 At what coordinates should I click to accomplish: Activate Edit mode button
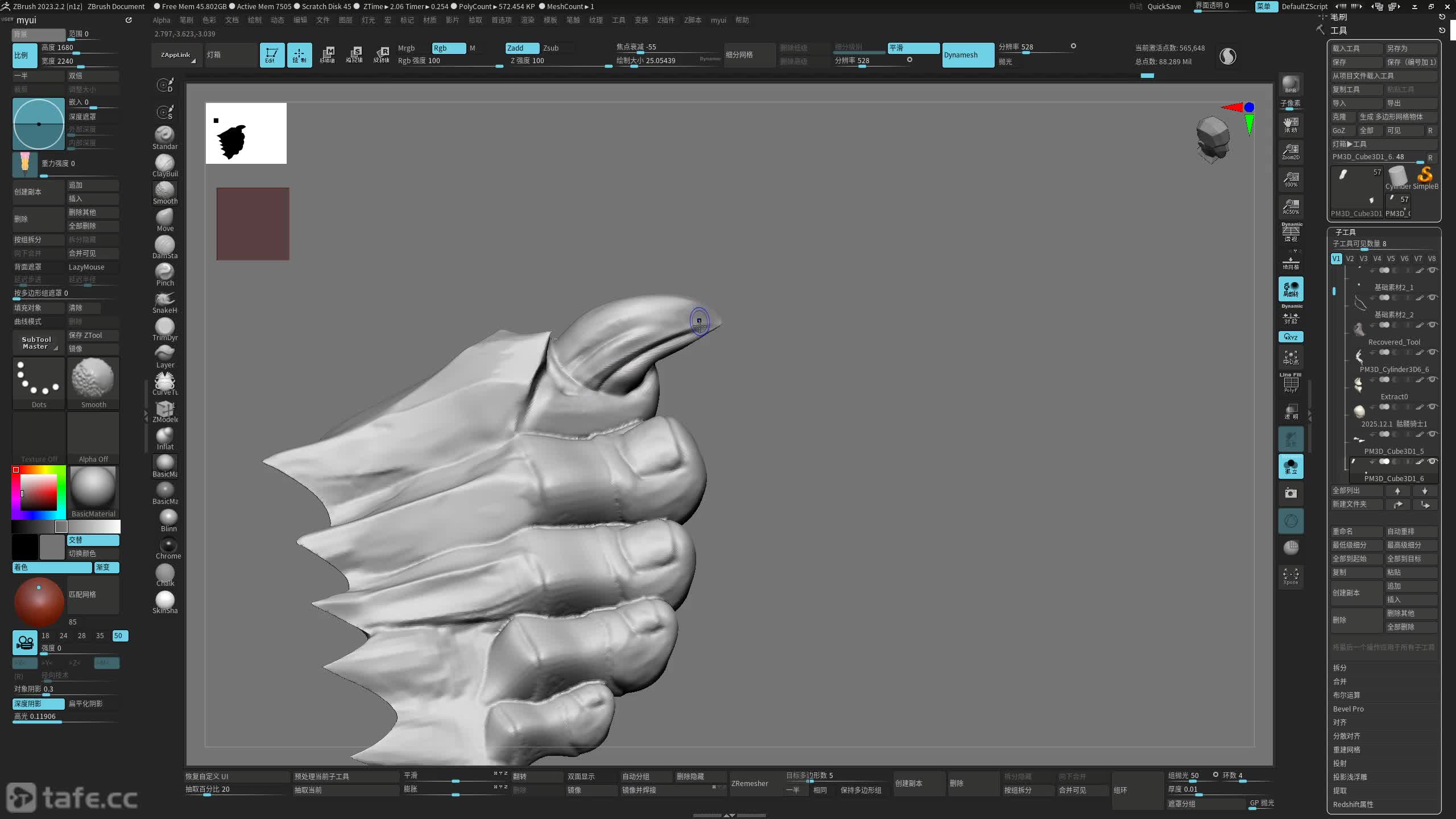click(x=272, y=55)
